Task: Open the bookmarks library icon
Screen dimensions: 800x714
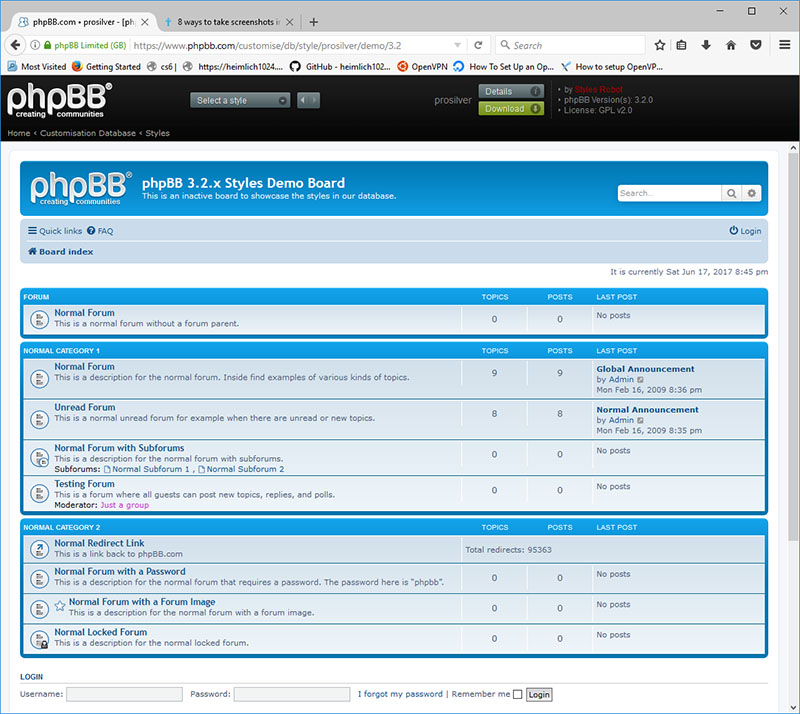Action: coord(682,45)
